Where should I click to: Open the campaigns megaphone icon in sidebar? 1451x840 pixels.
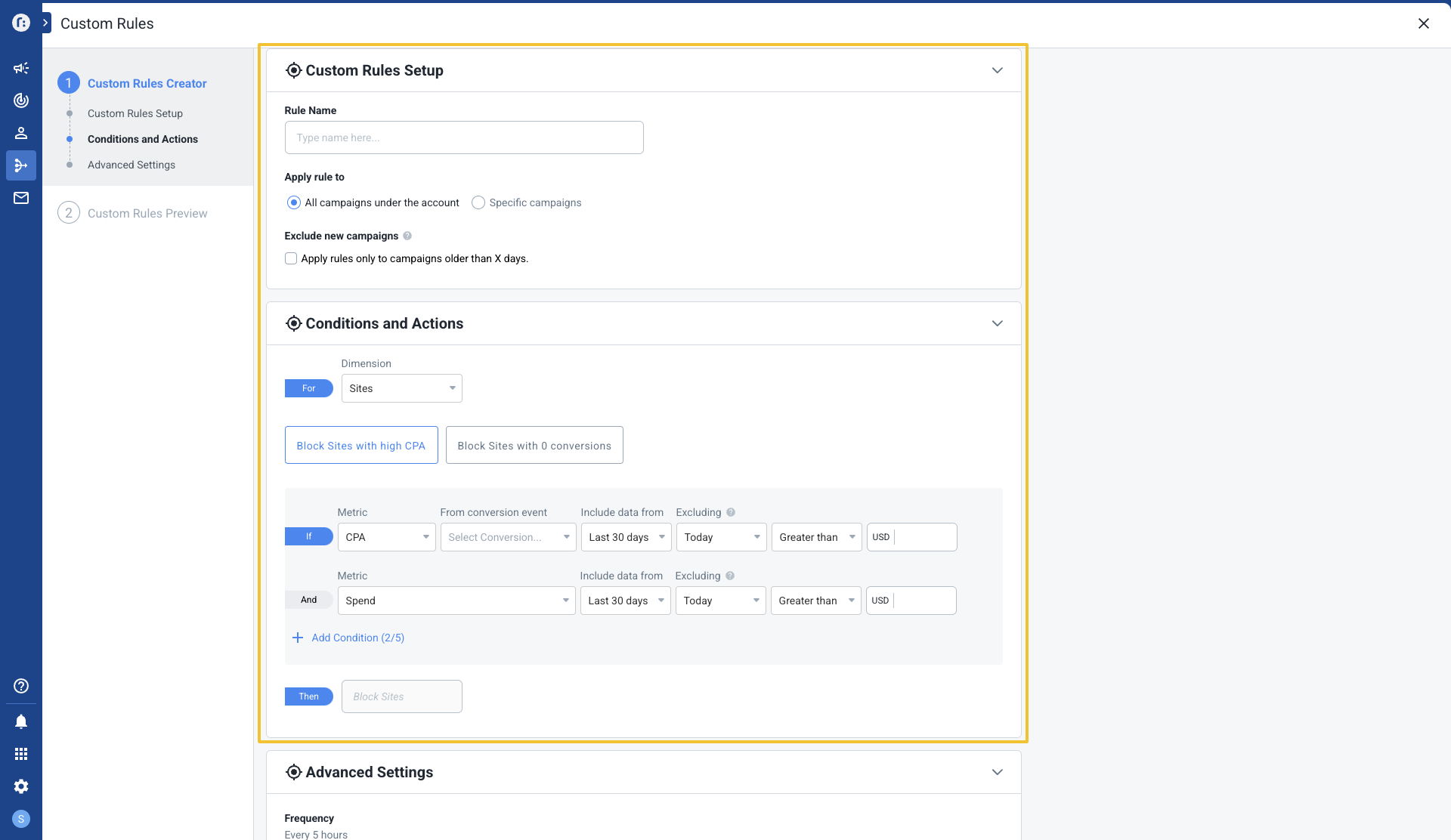[21, 68]
